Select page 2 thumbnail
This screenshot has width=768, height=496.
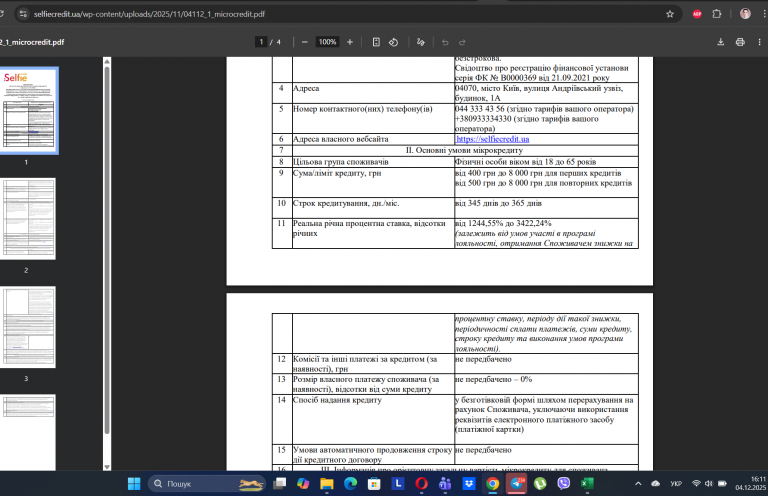(29, 219)
